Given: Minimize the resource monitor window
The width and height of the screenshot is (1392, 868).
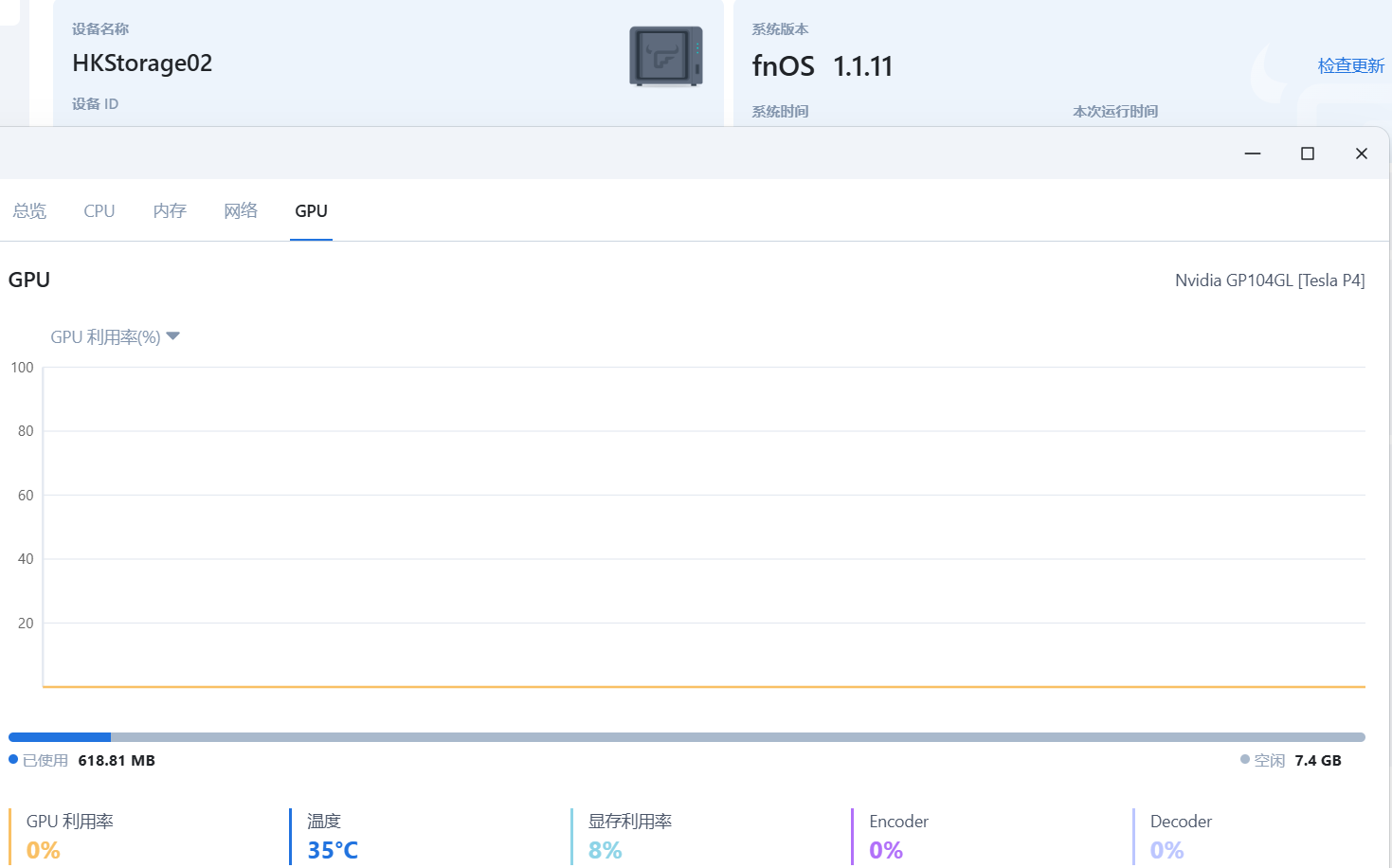Looking at the screenshot, I should coord(1252,154).
